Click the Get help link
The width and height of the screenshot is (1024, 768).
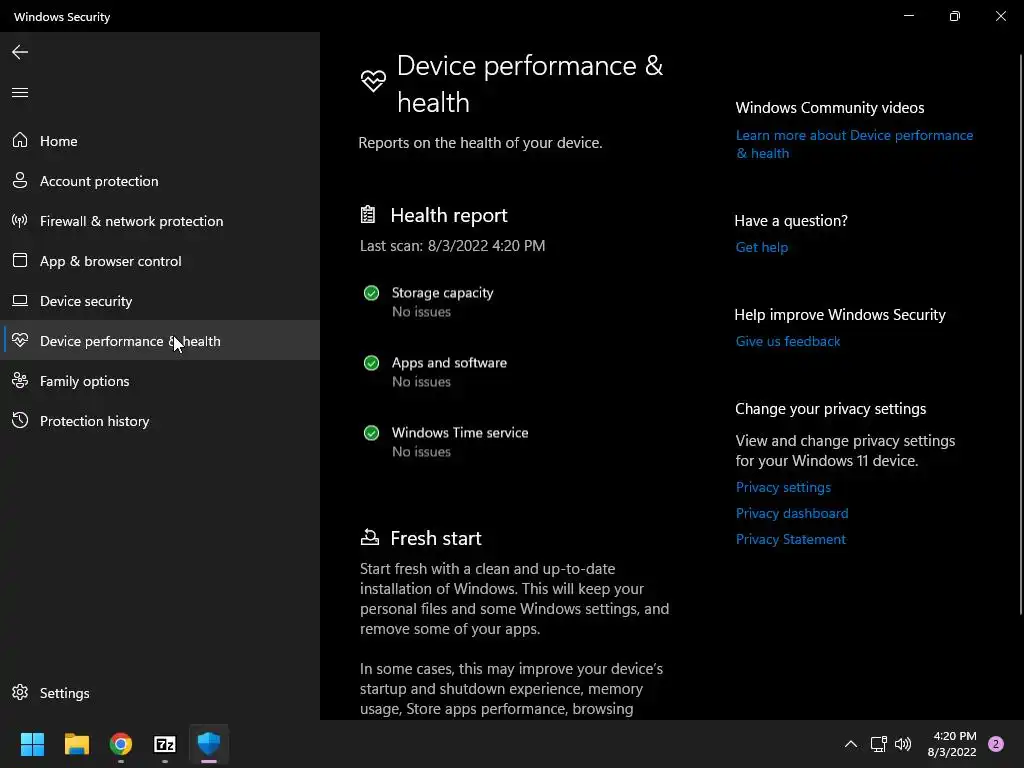[x=761, y=247]
